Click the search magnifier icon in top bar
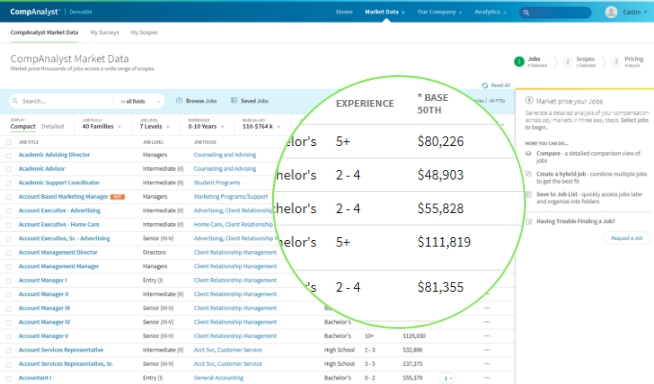Image resolution: width=654 pixels, height=384 pixels. (x=526, y=13)
